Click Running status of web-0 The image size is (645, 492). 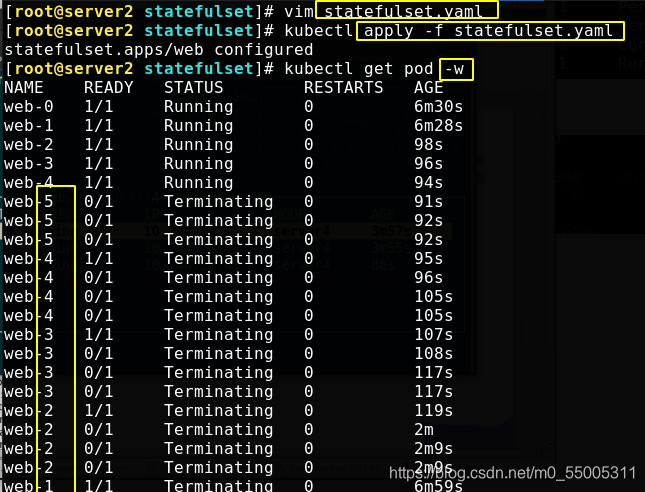pyautogui.click(x=198, y=107)
